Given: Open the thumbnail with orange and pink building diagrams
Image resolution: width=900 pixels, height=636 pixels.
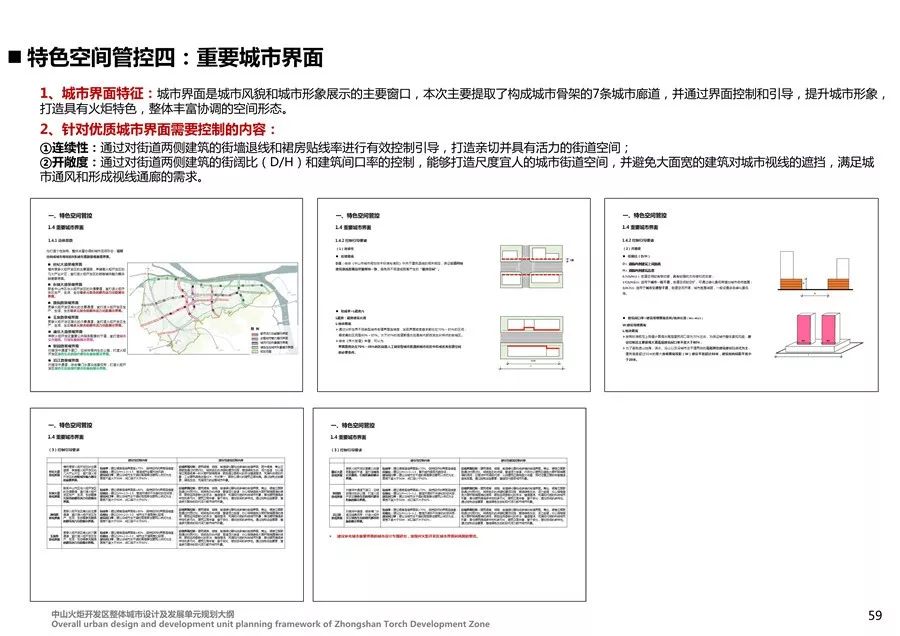Looking at the screenshot, I should click(x=741, y=295).
